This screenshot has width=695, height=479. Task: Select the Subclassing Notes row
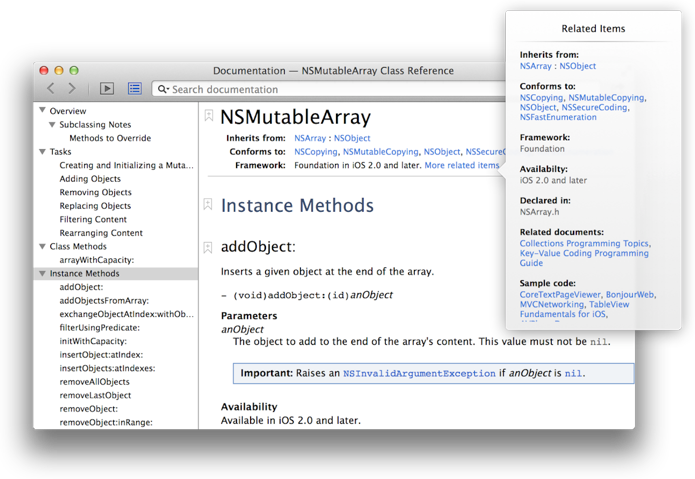click(95, 125)
